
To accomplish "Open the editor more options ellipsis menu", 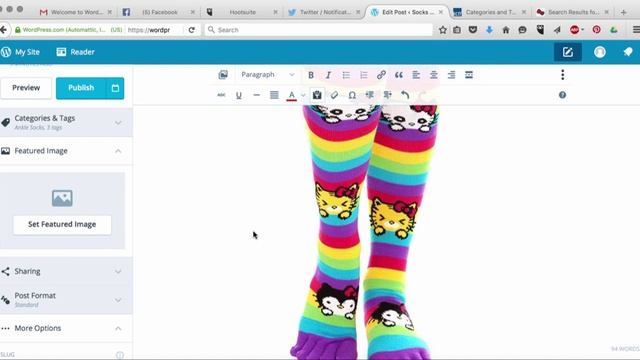I will 562,75.
